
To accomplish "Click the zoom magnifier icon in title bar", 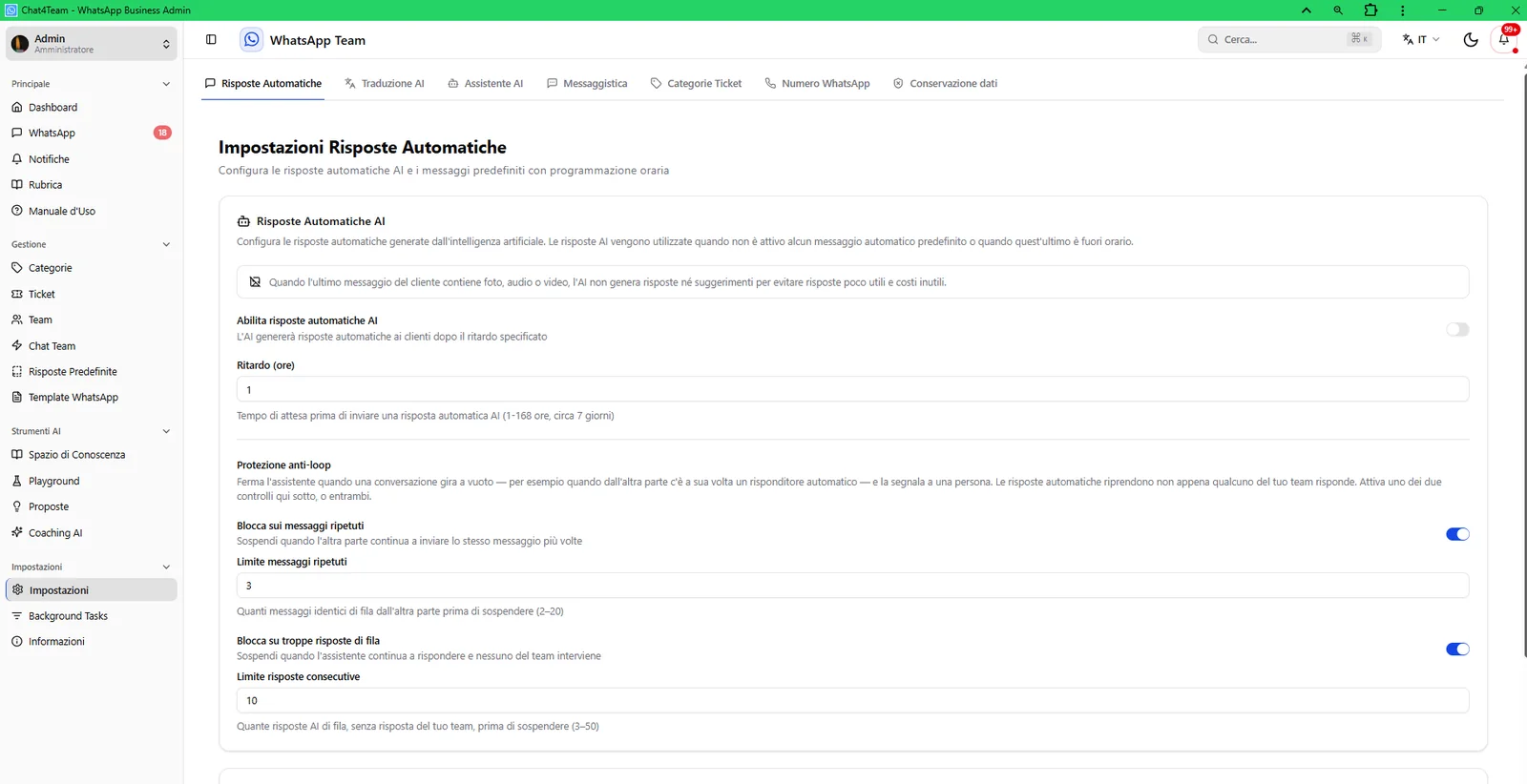I will [1338, 10].
